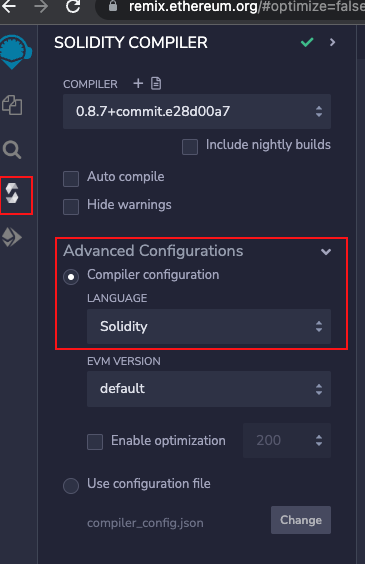Toggle the Auto compile checkbox
365x564 pixels.
(x=71, y=179)
